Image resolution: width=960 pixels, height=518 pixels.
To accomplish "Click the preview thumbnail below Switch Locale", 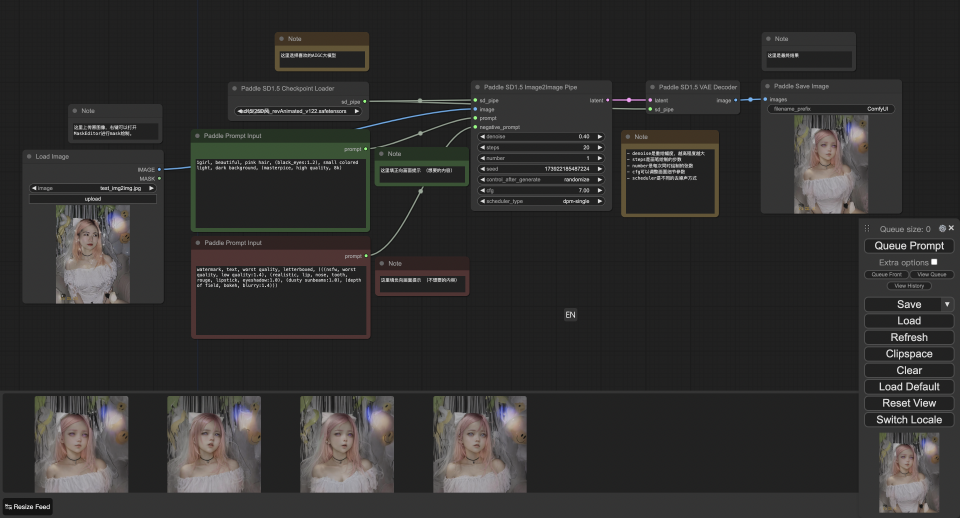I will pyautogui.click(x=909, y=472).
